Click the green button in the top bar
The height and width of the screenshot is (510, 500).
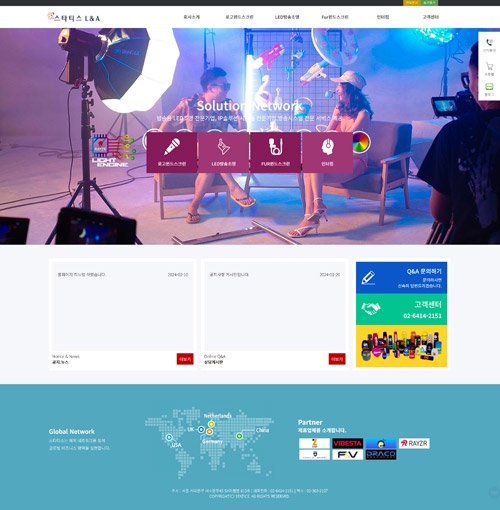point(429,3)
